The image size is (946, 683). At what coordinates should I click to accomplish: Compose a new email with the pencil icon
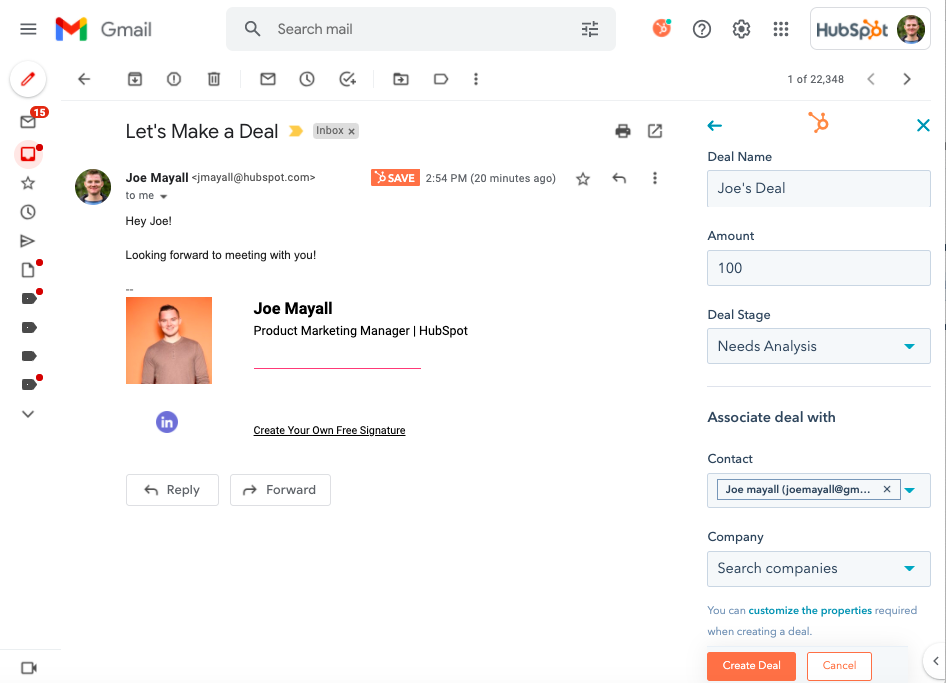click(28, 79)
